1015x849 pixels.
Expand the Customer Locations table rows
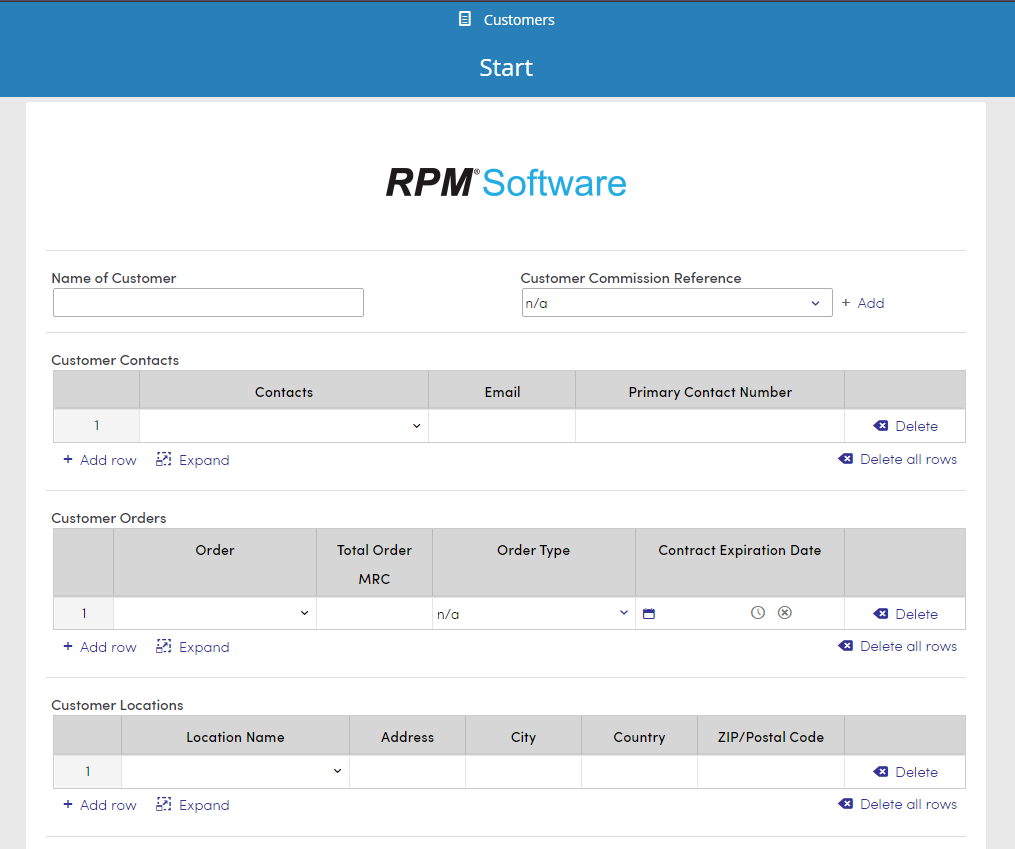point(192,804)
